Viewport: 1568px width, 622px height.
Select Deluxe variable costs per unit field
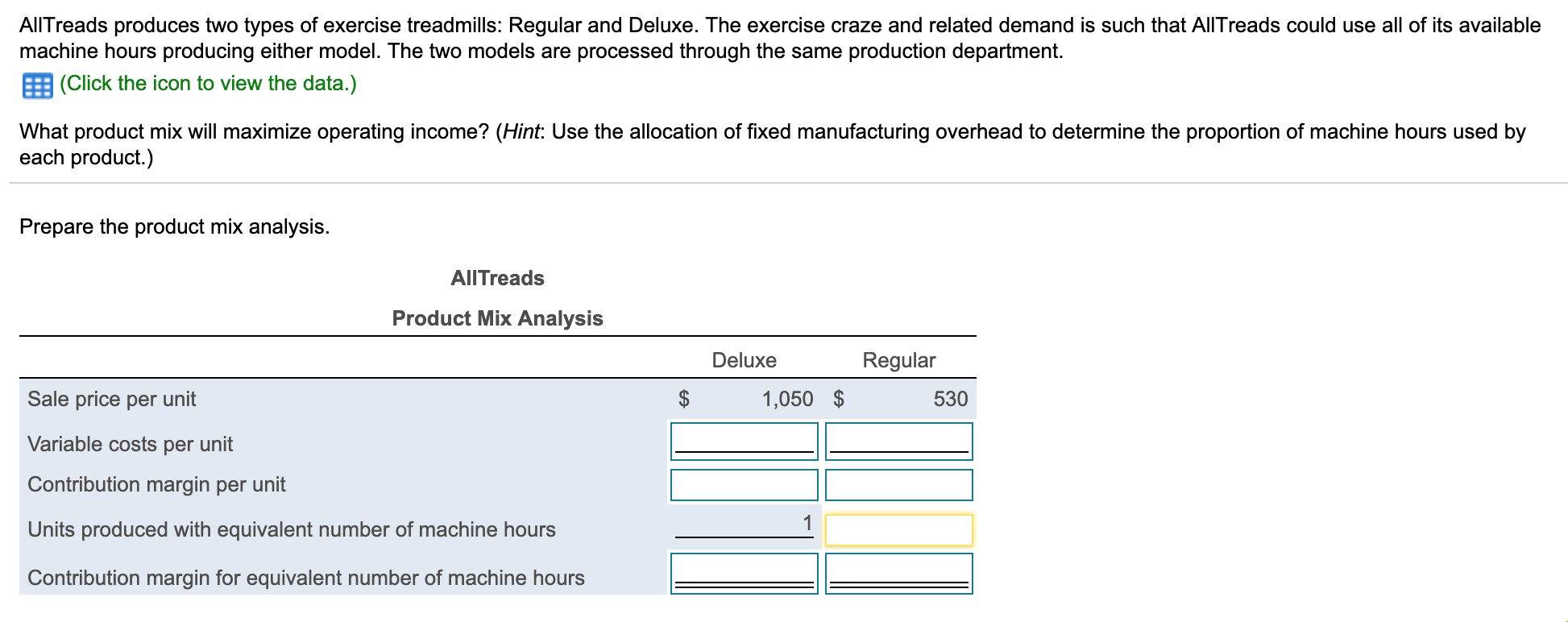click(744, 442)
